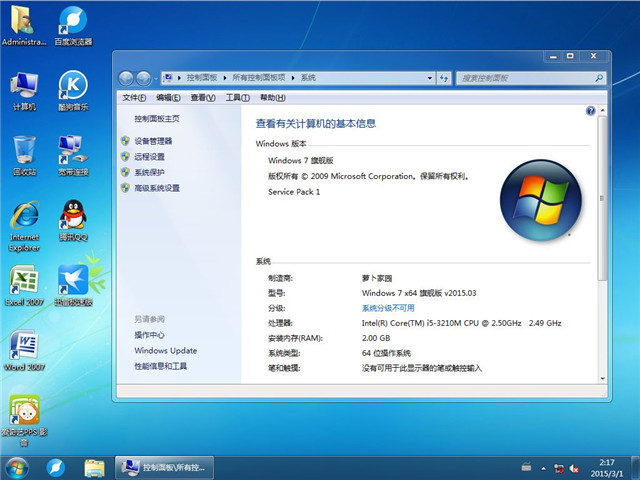Open the 编辑(E) menu

(168, 98)
